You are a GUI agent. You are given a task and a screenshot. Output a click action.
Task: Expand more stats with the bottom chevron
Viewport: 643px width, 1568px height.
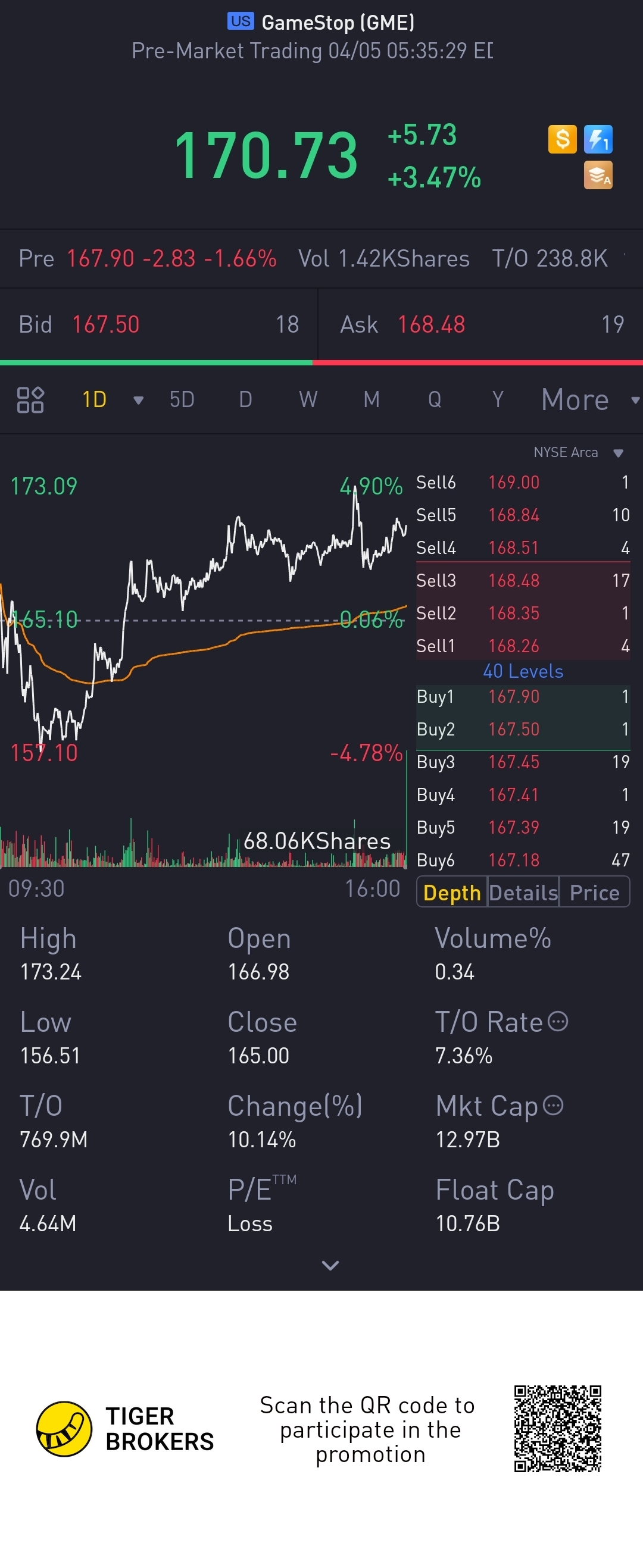[330, 1266]
